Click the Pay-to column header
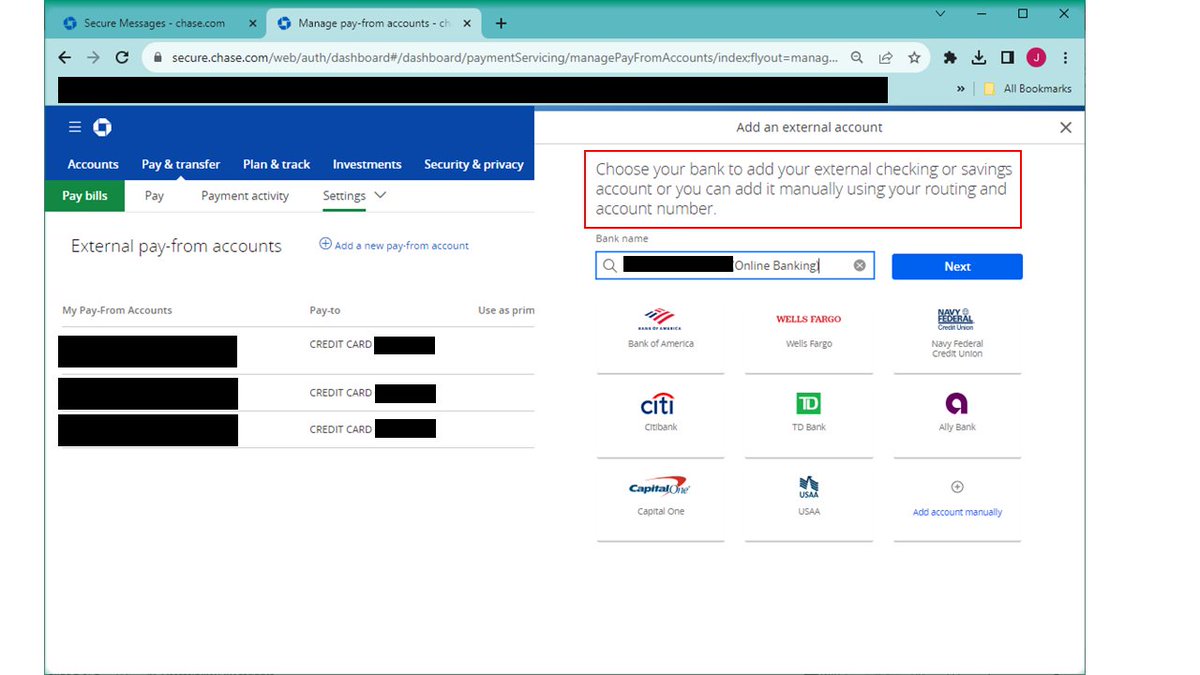1200x675 pixels. [325, 310]
